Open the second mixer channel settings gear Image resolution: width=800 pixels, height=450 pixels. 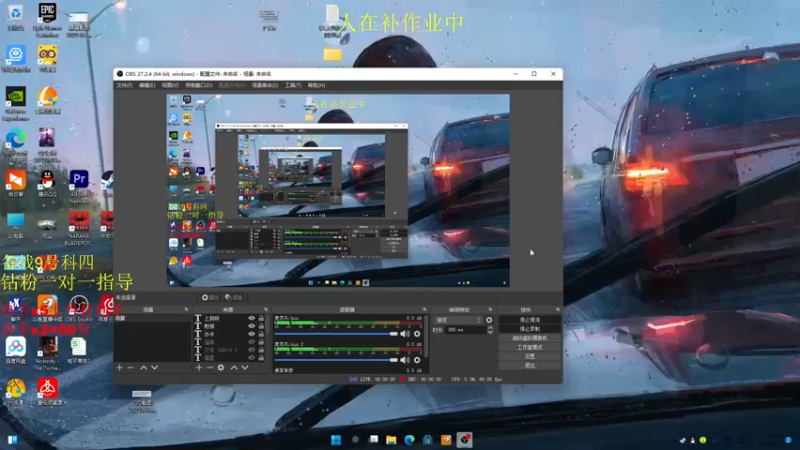[x=417, y=360]
